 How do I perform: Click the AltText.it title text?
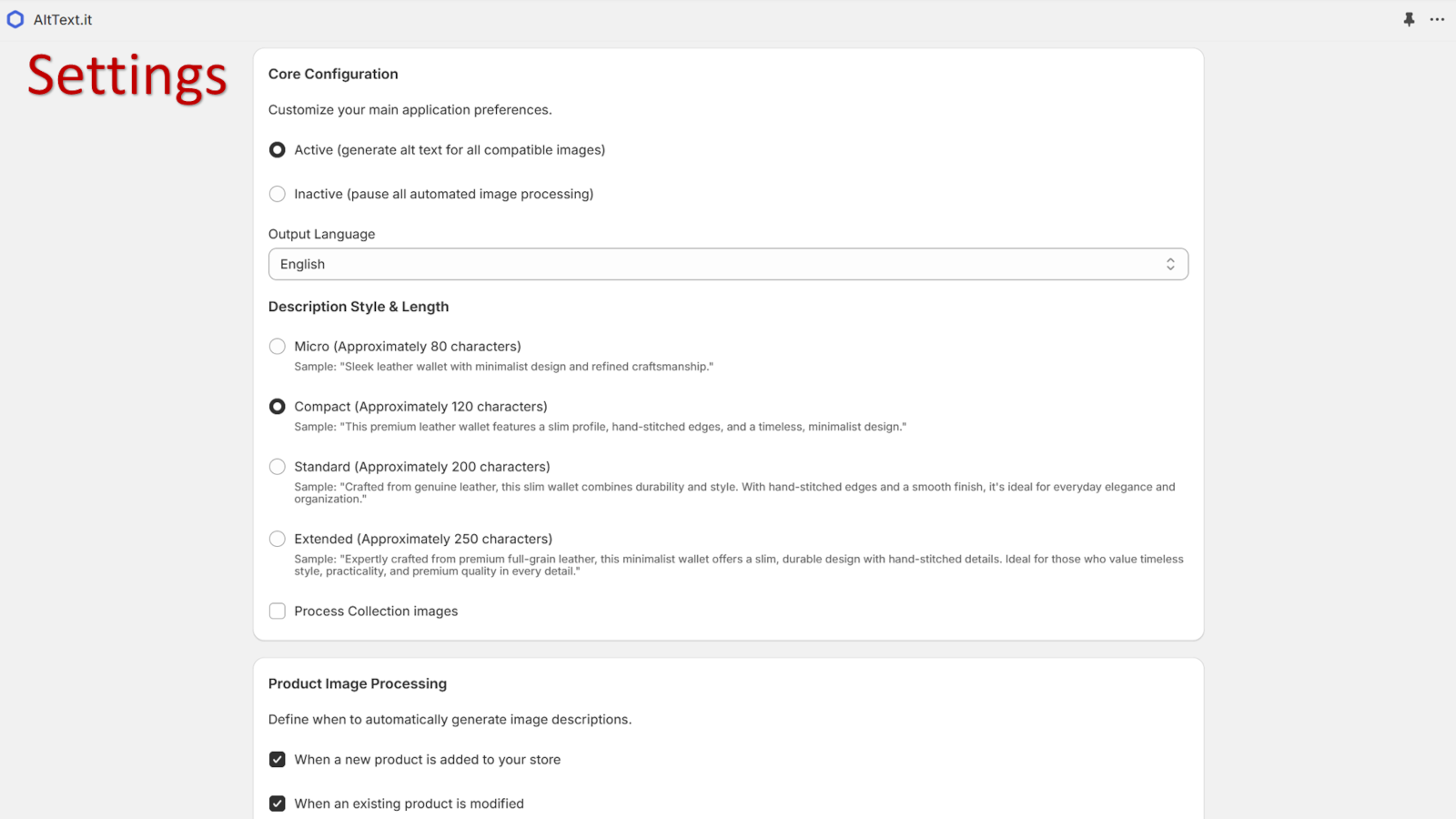61,18
